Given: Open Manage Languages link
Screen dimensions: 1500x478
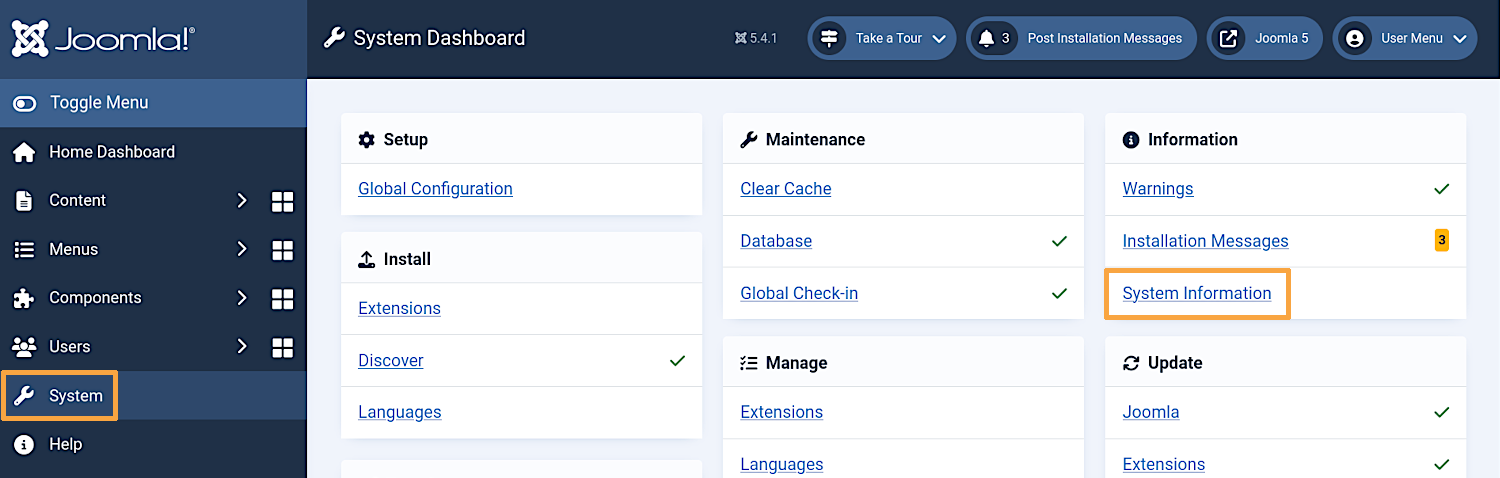Looking at the screenshot, I should pos(782,464).
